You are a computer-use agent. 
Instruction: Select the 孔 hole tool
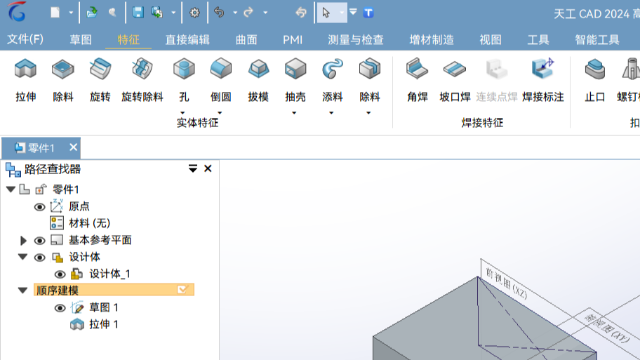point(184,79)
